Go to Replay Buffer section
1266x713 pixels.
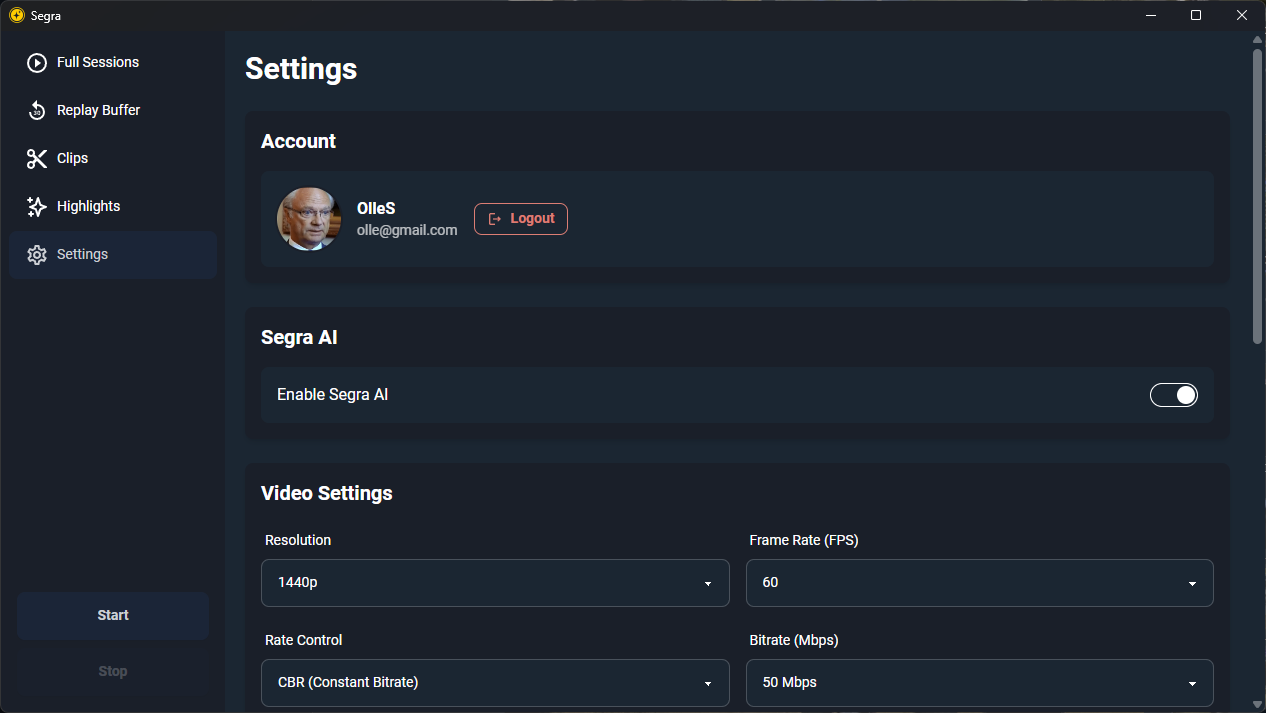pos(113,110)
